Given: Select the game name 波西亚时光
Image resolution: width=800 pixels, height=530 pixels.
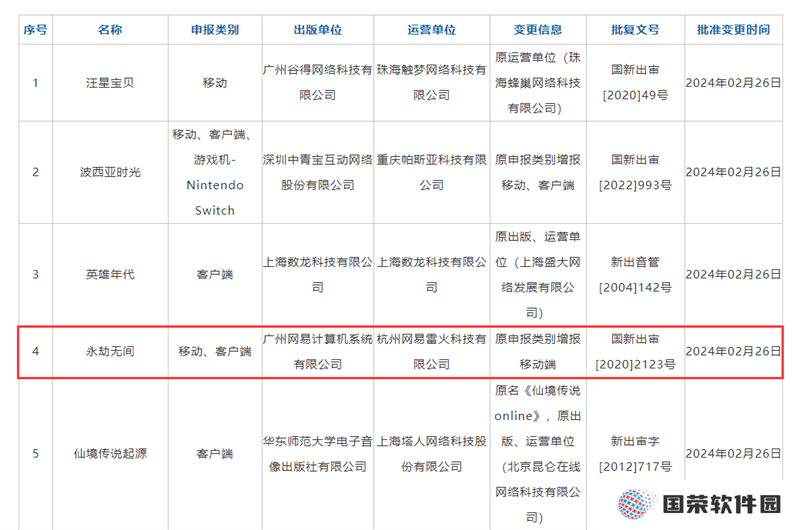Looking at the screenshot, I should pyautogui.click(x=110, y=172).
